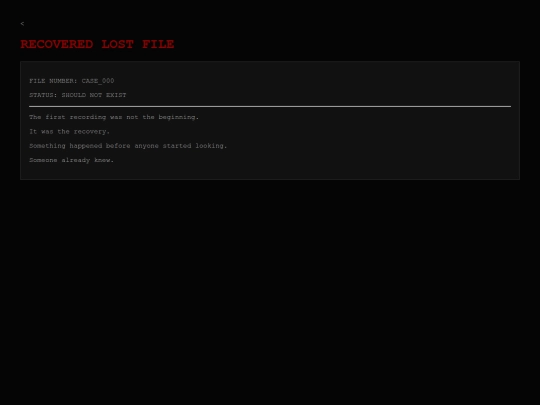Image resolution: width=540 pixels, height=405 pixels.
Task: Click the 'RECOVERED LOST FILE' heading
Action: pos(97,44)
